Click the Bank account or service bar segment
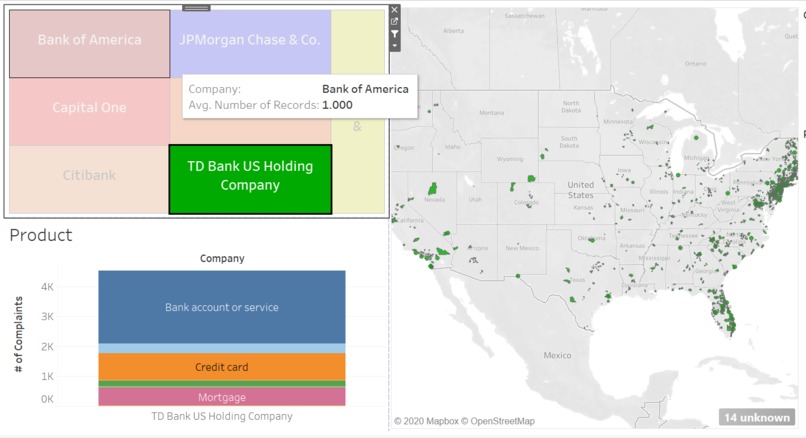The width and height of the screenshot is (806, 438). pos(222,307)
